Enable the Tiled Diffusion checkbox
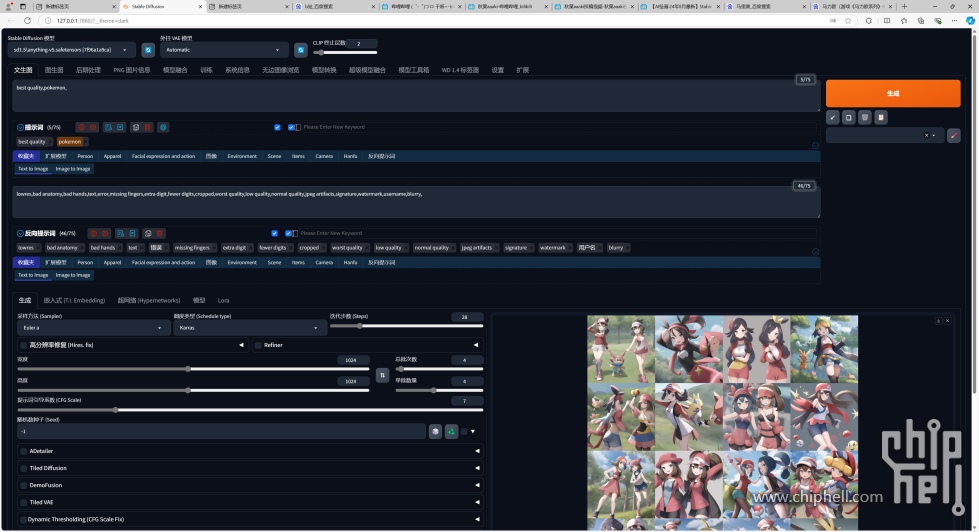The width and height of the screenshot is (979, 532). pos(24,468)
